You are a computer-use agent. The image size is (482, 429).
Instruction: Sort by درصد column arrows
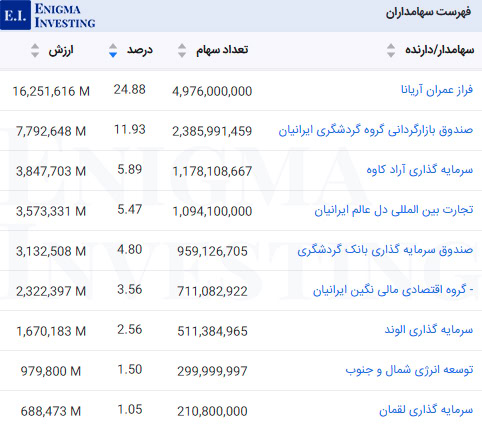[x=113, y=50]
